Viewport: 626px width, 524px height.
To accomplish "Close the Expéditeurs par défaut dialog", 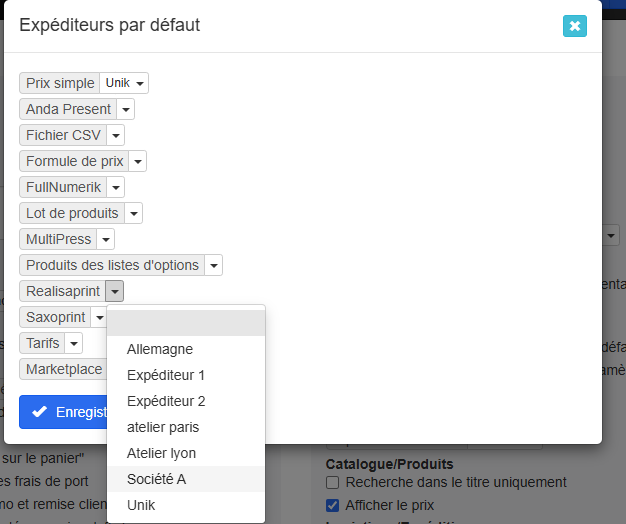I will tap(574, 26).
